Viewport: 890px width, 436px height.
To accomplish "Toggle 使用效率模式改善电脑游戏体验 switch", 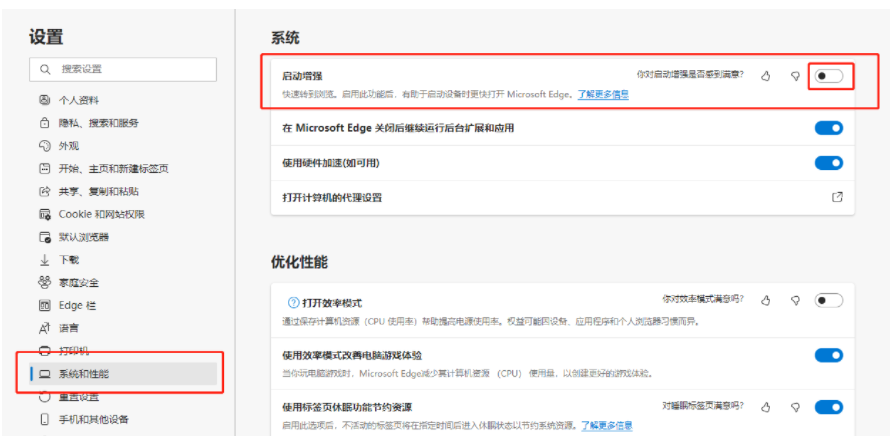I will click(x=828, y=355).
